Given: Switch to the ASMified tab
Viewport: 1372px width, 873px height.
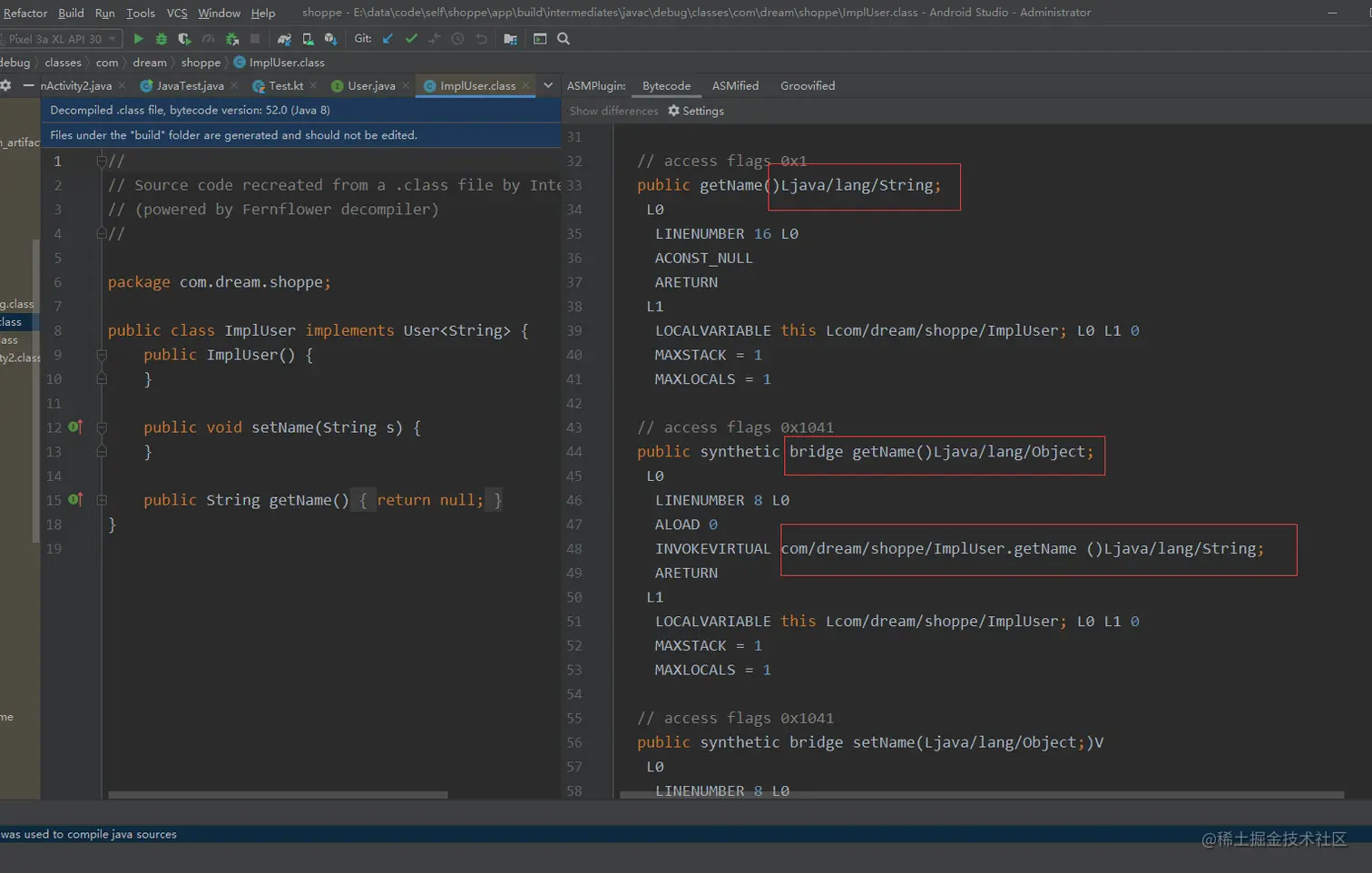Looking at the screenshot, I should tap(735, 85).
